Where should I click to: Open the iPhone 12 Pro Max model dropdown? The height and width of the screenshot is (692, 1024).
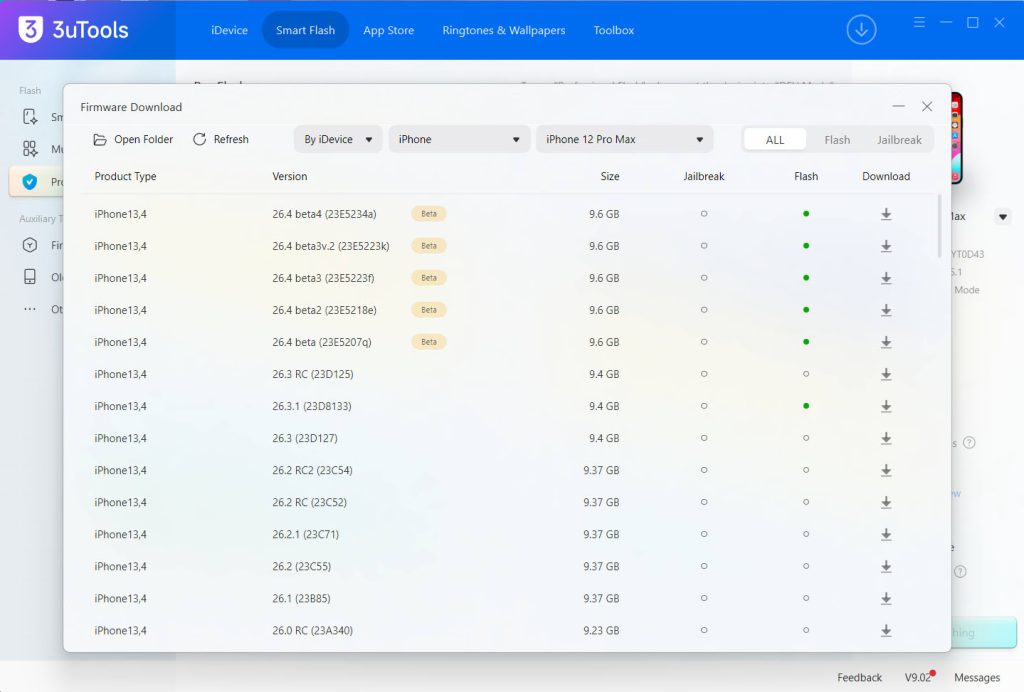[624, 139]
